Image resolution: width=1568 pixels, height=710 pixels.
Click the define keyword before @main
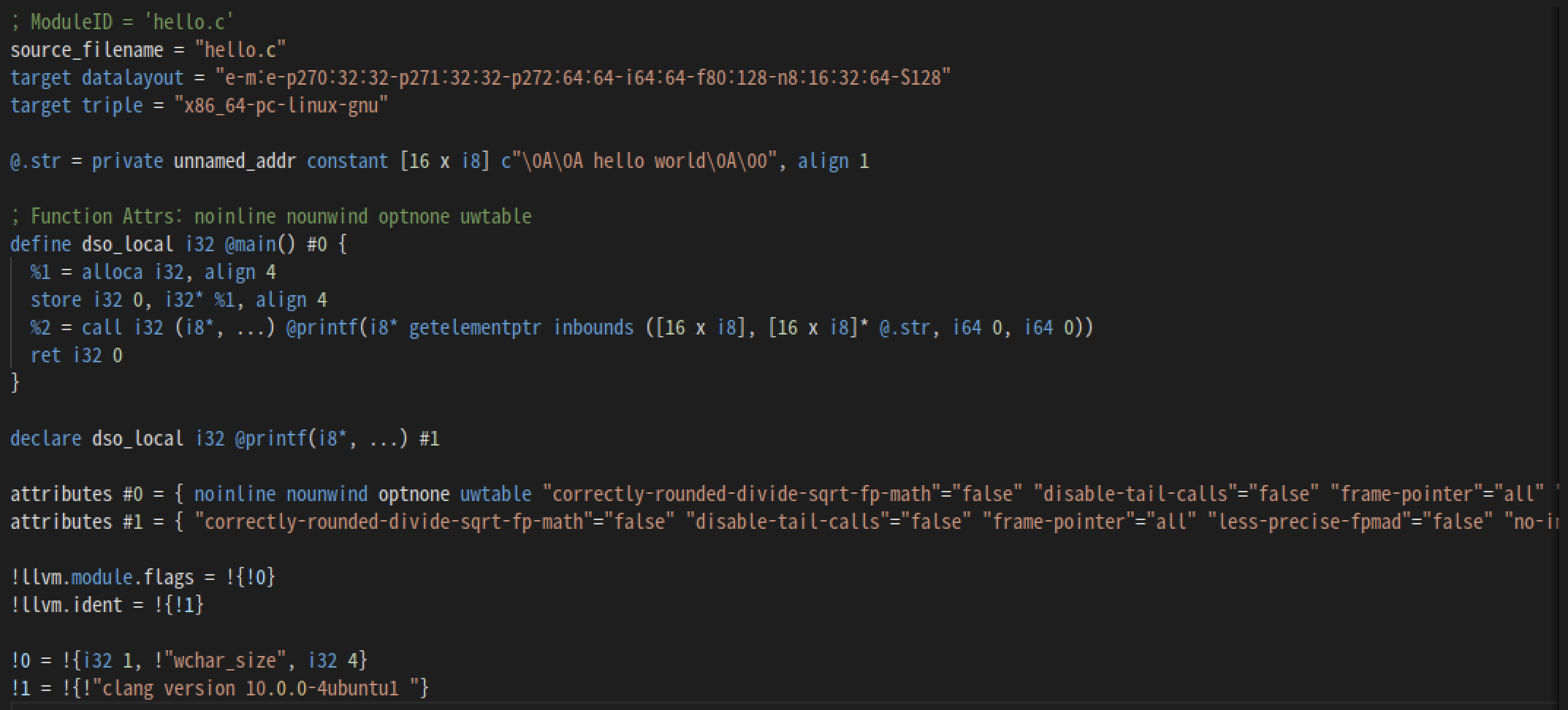[x=41, y=244]
